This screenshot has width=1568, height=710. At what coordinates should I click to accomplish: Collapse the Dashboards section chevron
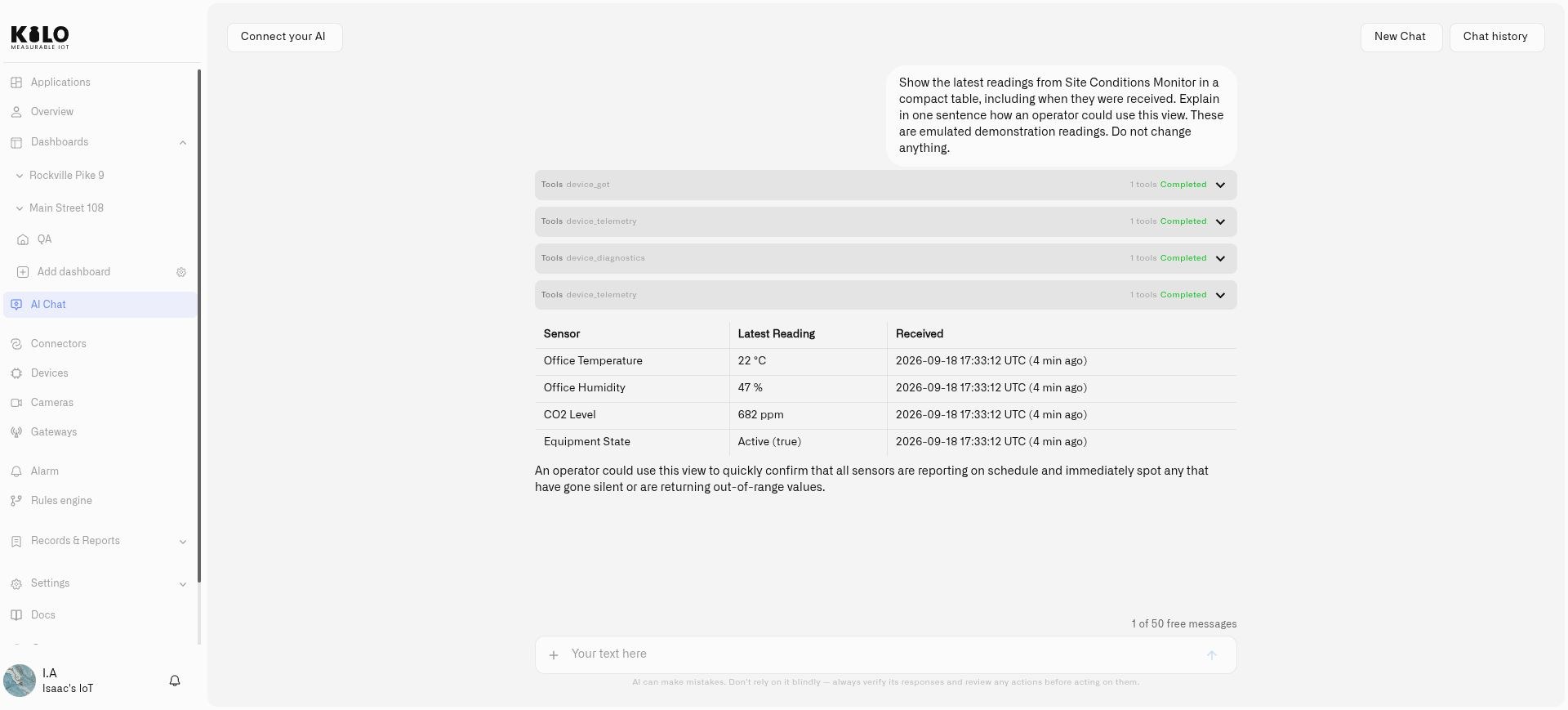pos(183,143)
